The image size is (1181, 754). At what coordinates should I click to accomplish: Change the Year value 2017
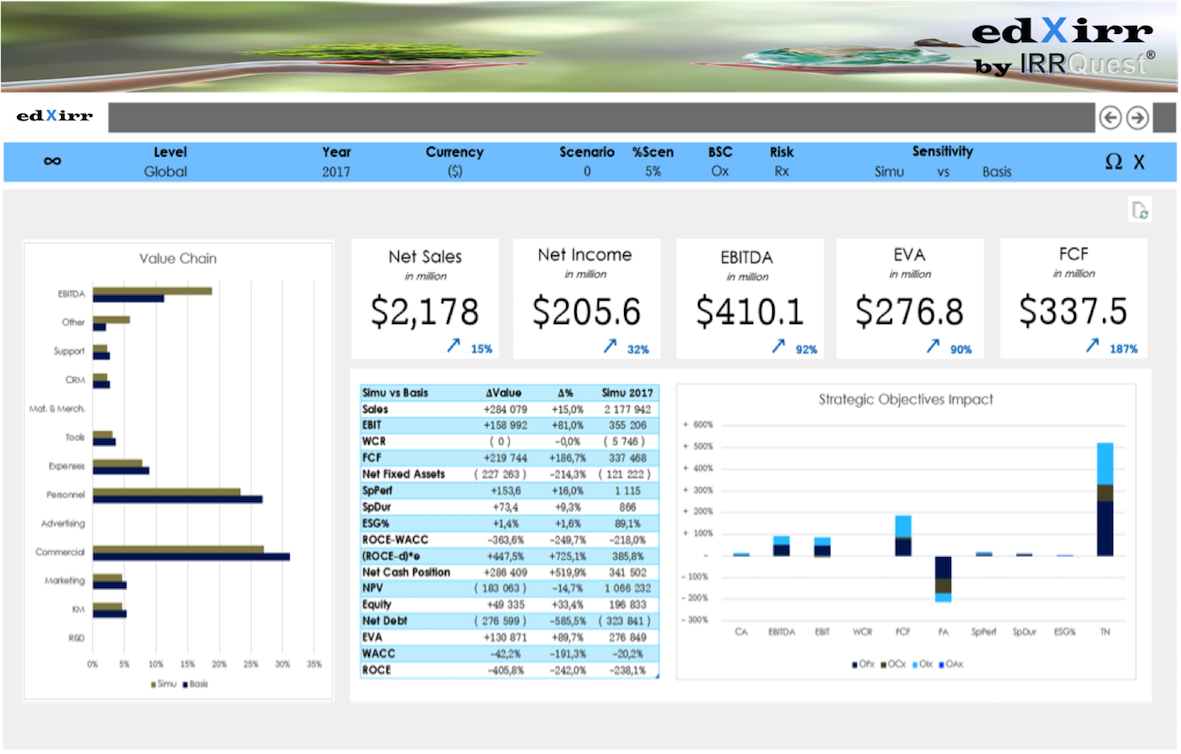(336, 172)
